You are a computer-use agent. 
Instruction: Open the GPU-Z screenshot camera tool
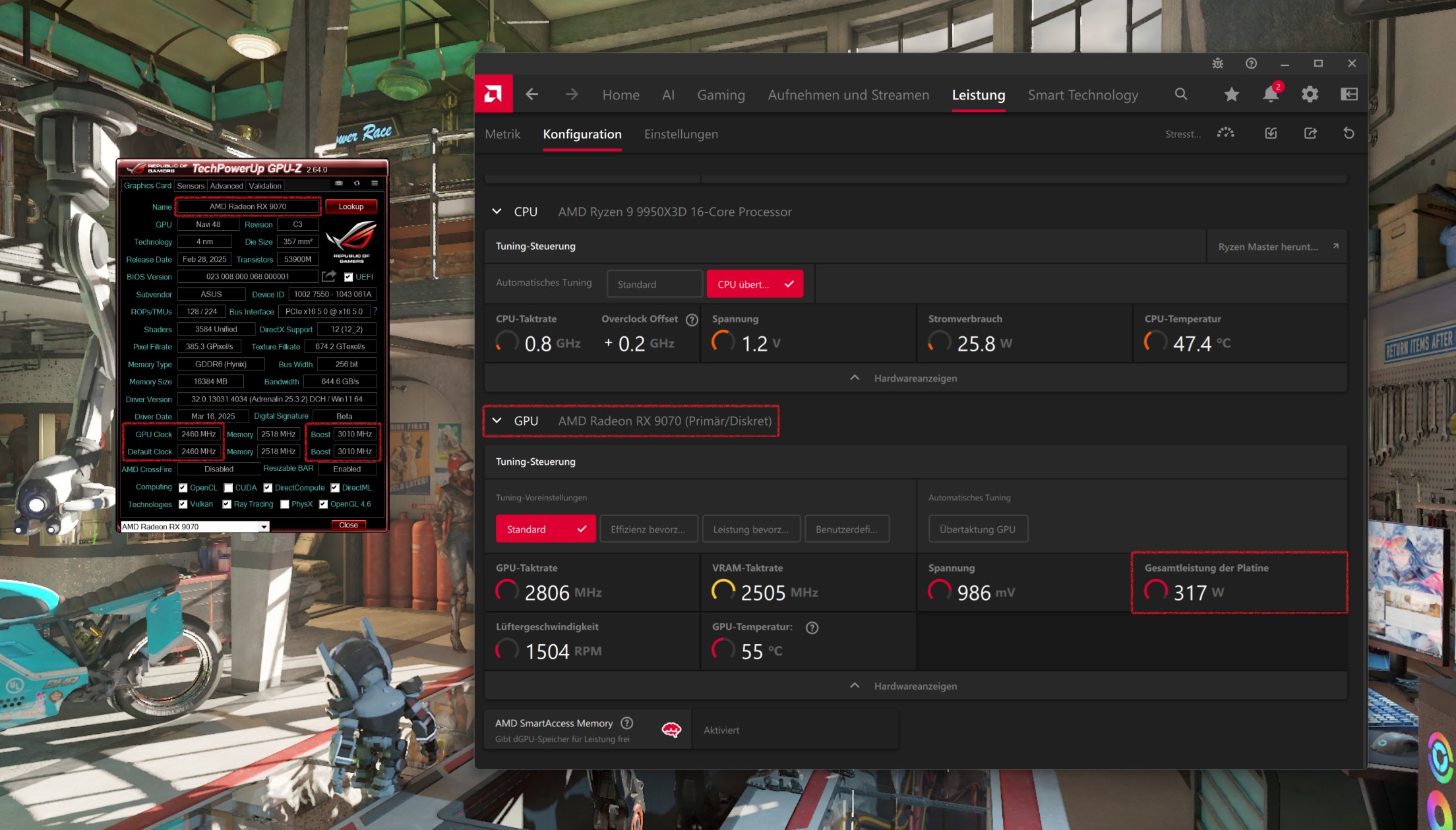click(x=339, y=183)
